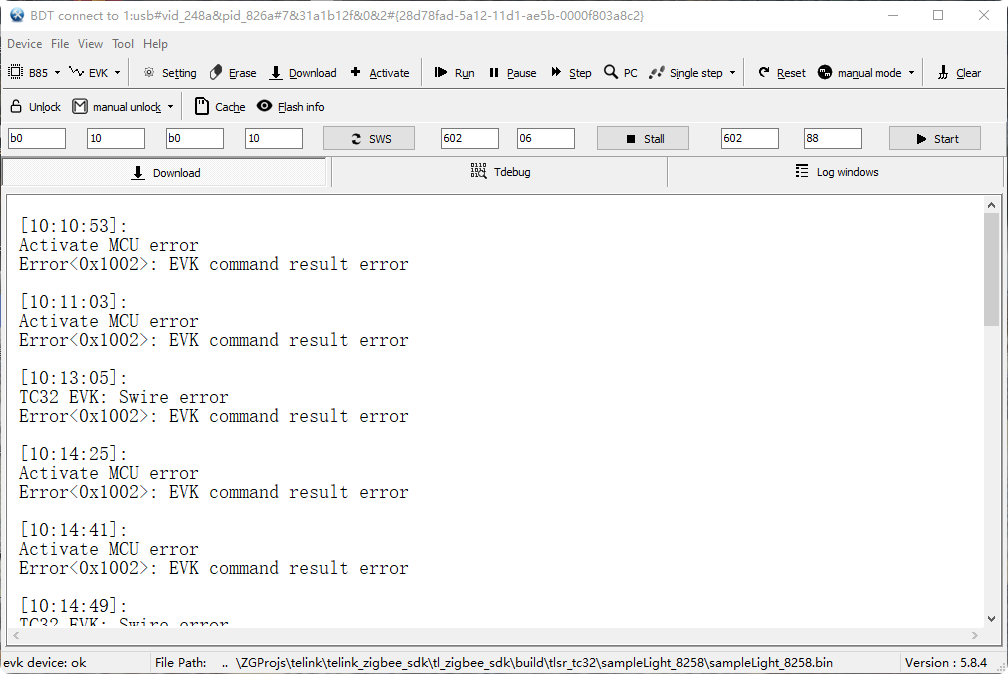Click the Unlock padlock button

[35, 107]
